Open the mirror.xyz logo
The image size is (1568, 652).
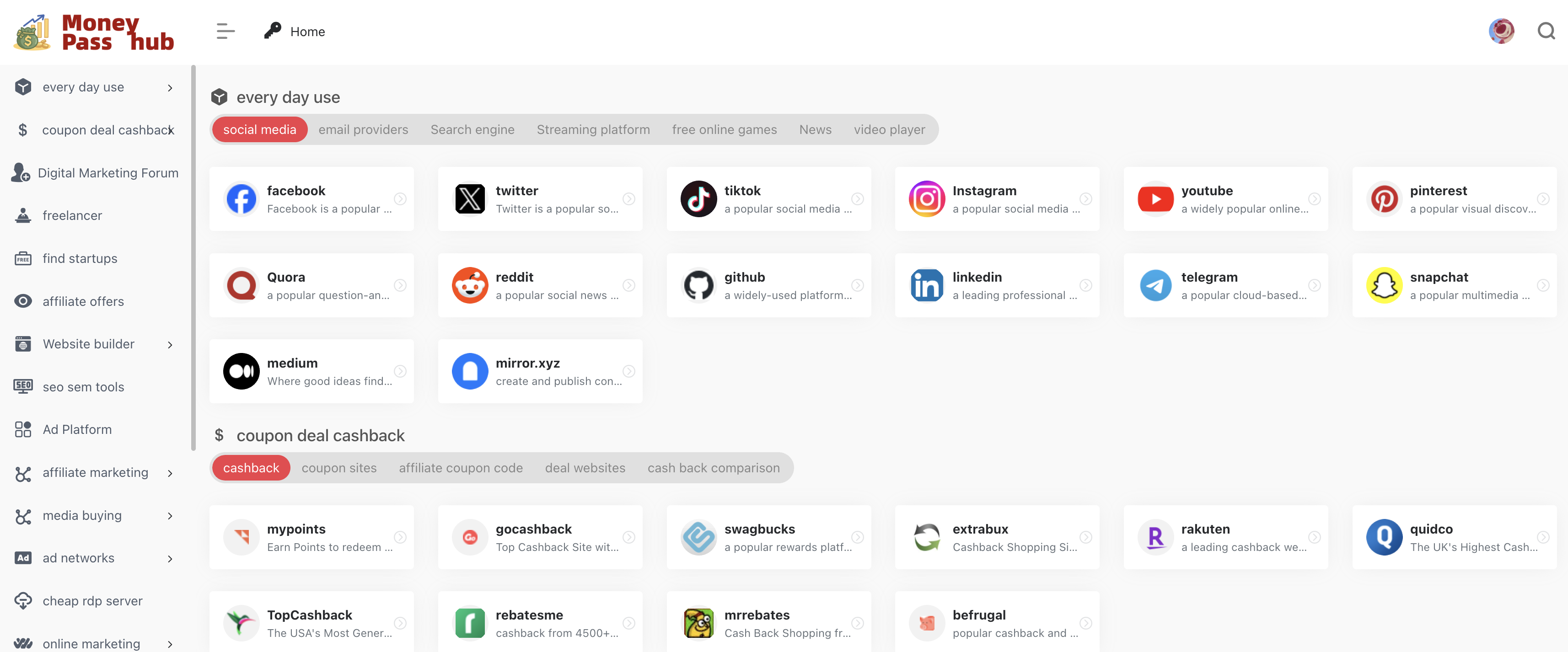(470, 371)
